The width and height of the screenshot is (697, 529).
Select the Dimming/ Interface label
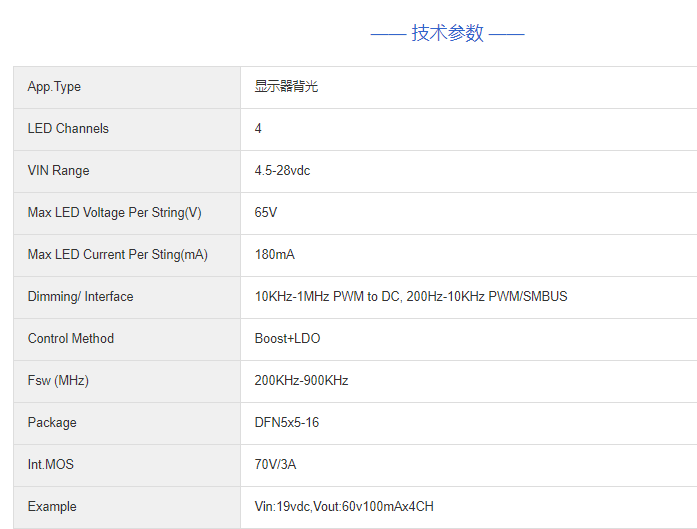[x=80, y=297]
